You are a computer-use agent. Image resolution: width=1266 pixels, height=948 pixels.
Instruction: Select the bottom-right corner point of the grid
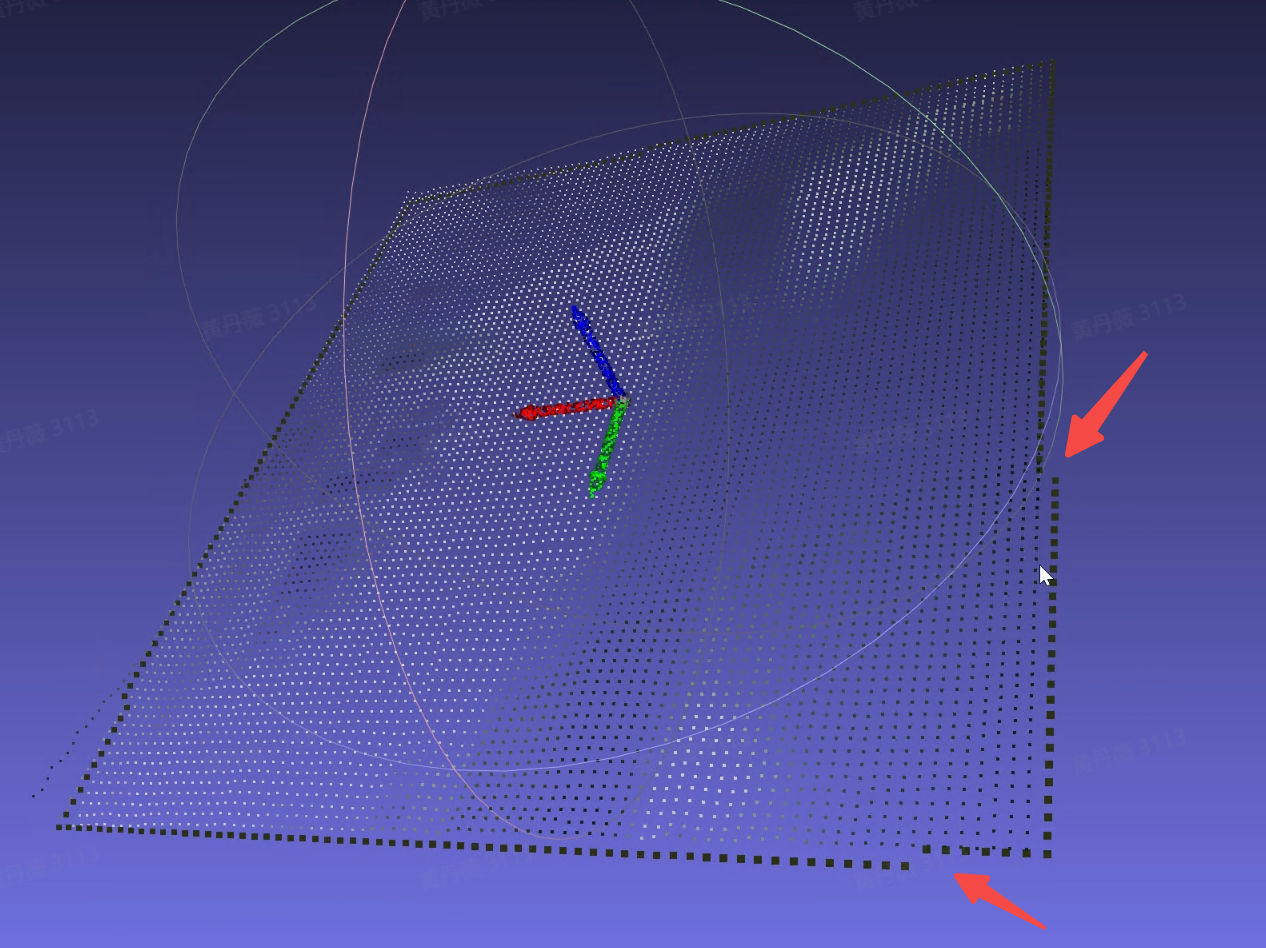(x=1047, y=854)
